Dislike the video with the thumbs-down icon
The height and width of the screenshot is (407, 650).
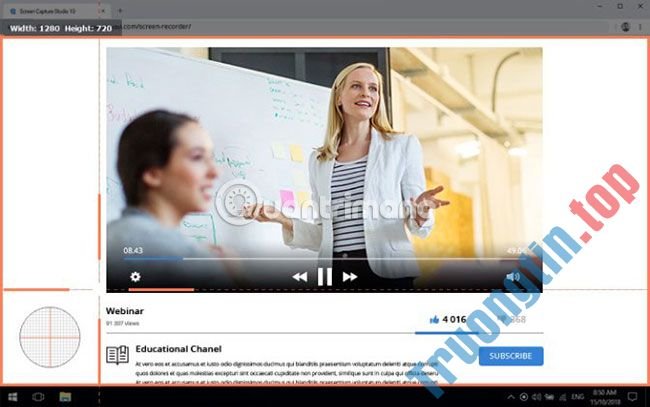pos(502,319)
